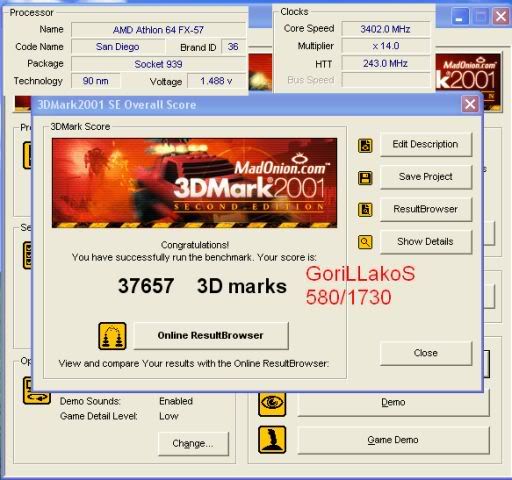Minimize the background window
The height and width of the screenshot is (480, 512).
460,16
